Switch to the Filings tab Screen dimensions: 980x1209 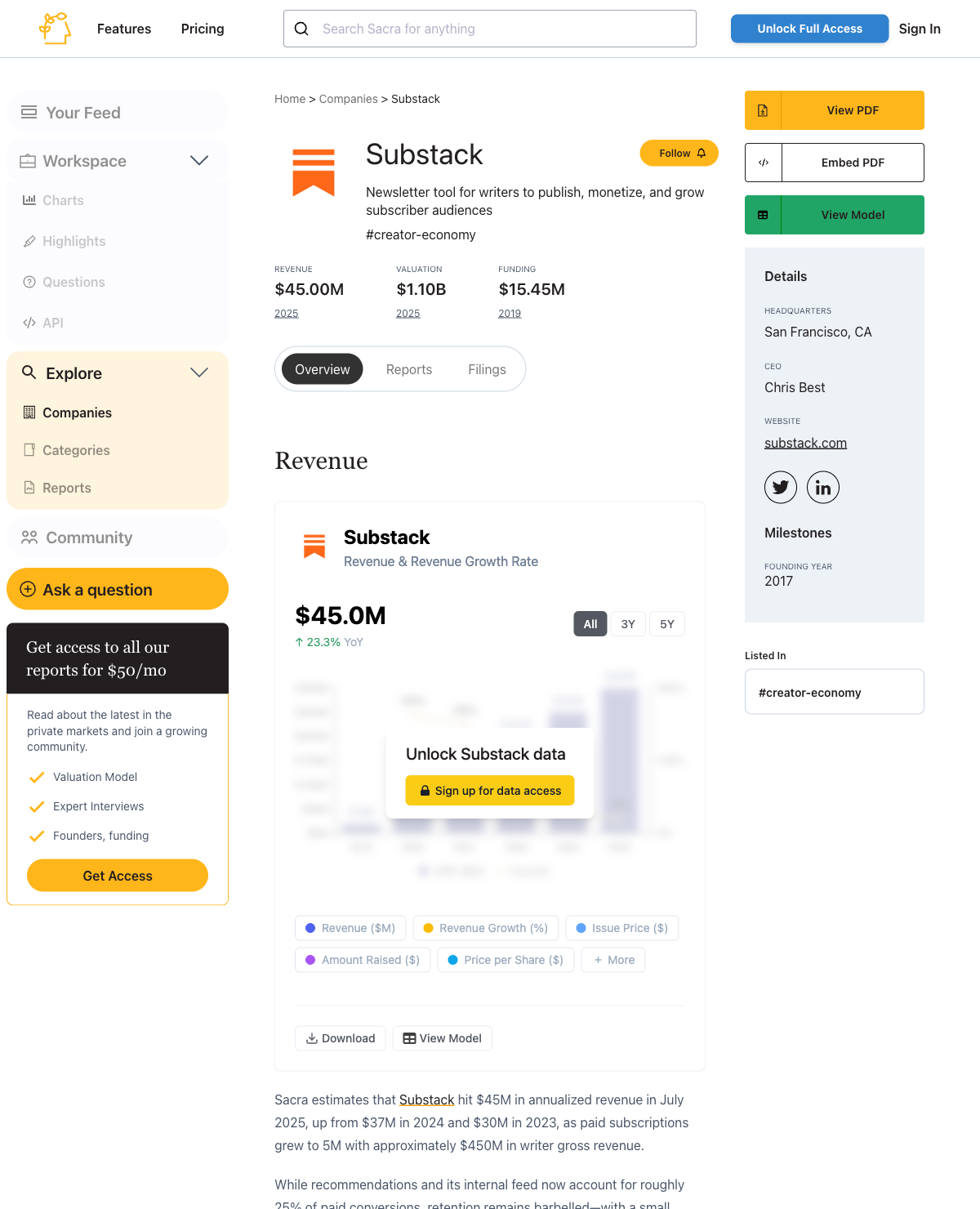coord(487,369)
